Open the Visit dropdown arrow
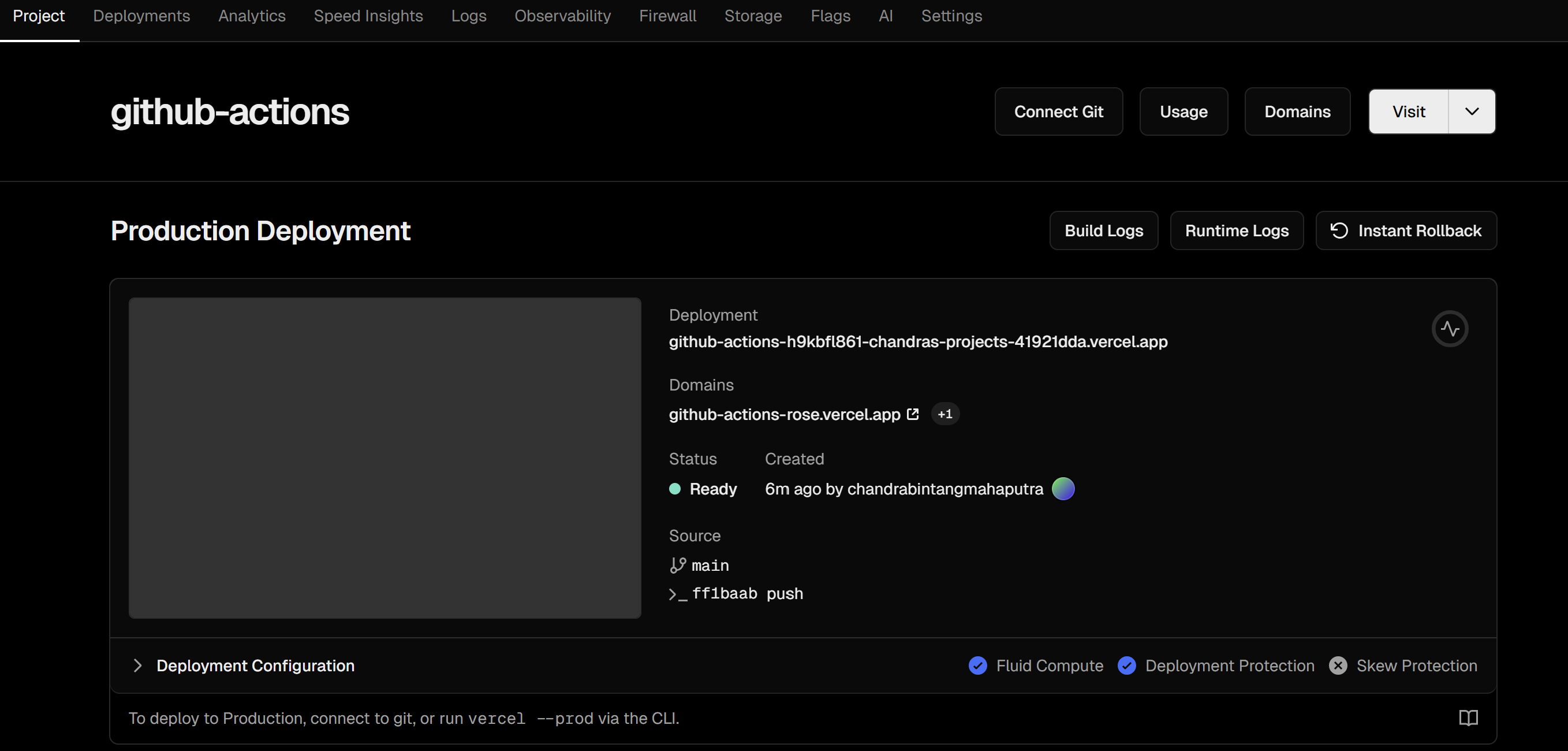1568x751 pixels. click(1472, 111)
